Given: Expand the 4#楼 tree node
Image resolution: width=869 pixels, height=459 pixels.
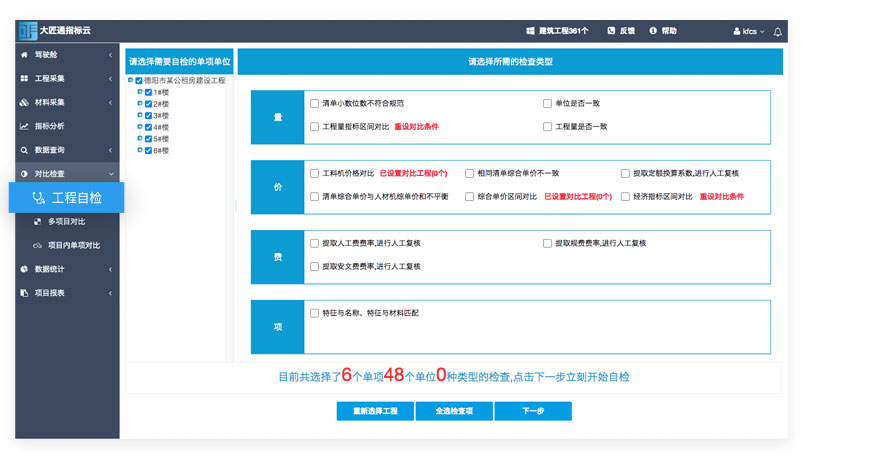Looking at the screenshot, I should point(140,127).
